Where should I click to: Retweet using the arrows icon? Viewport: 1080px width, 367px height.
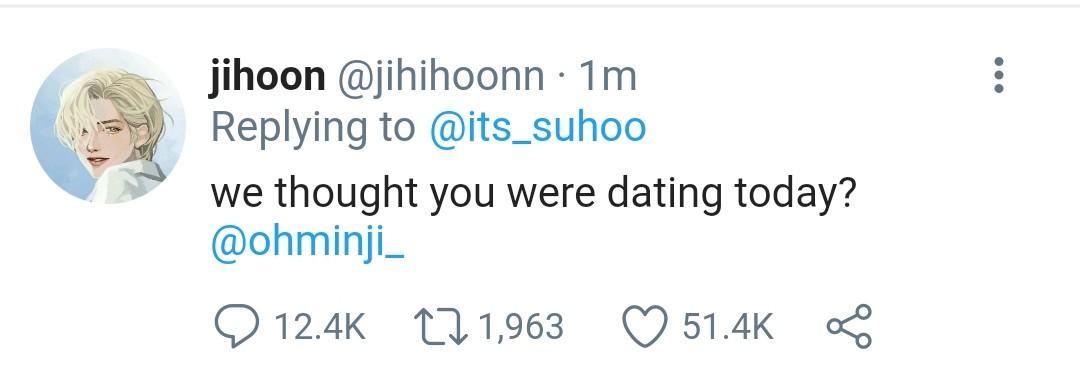(x=440, y=326)
